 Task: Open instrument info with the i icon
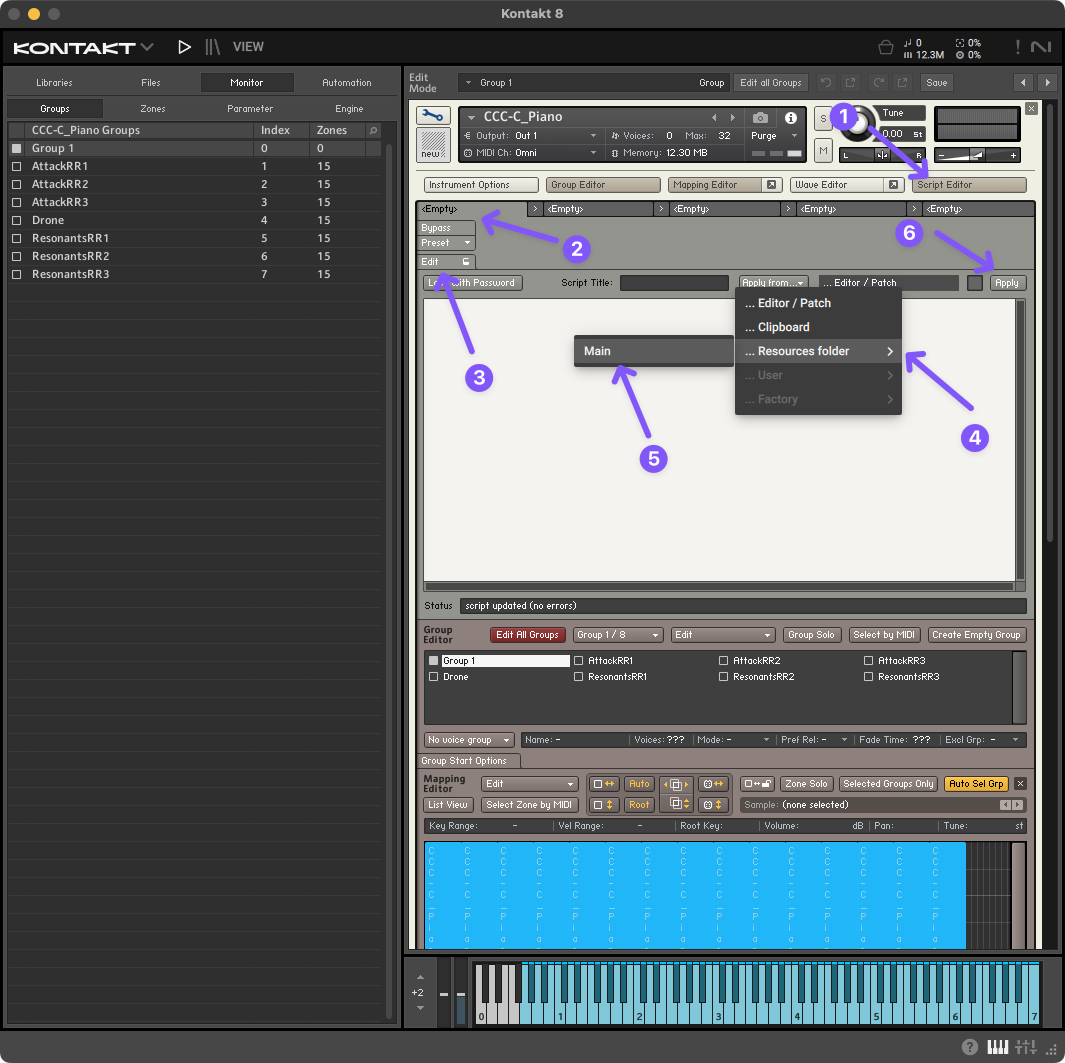790,118
